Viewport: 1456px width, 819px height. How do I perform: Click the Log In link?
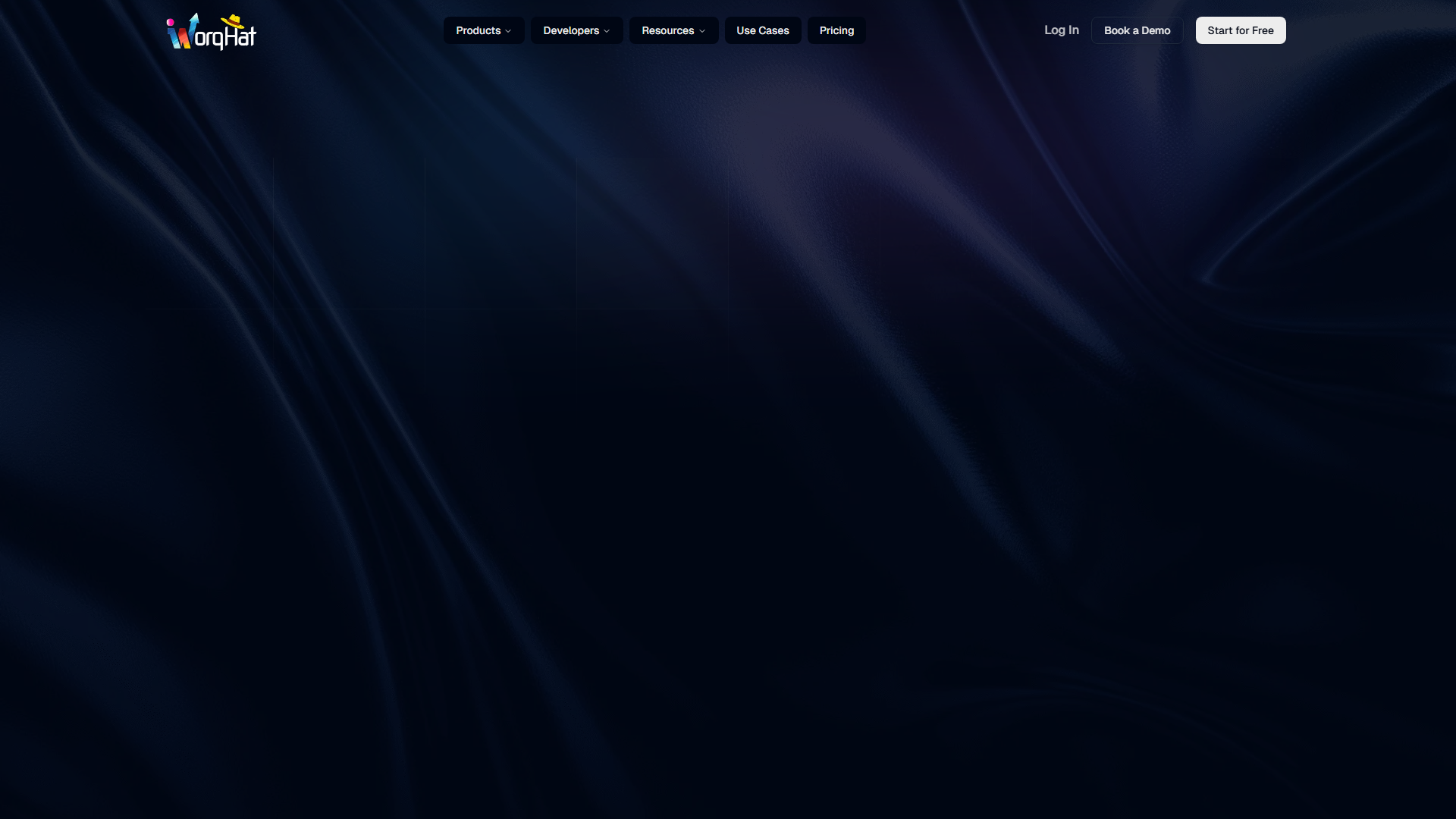pyautogui.click(x=1061, y=30)
